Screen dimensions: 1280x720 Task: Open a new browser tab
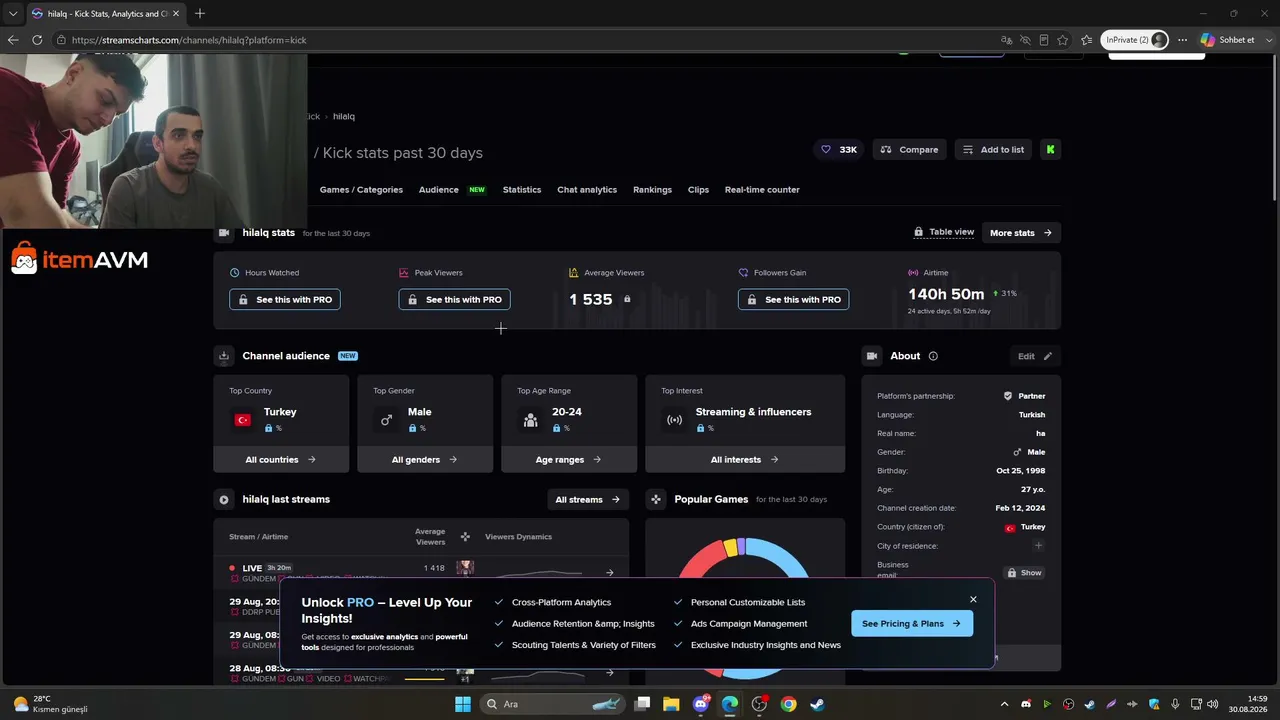pos(200,13)
